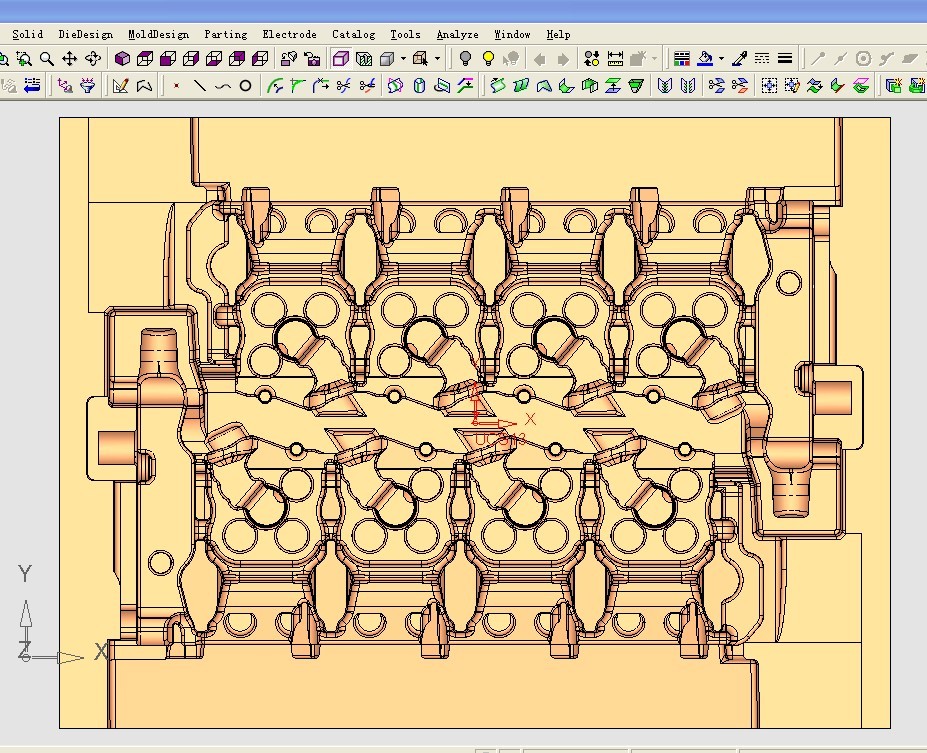Open the Window menu
Viewport: 927px width, 753px height.
[513, 34]
